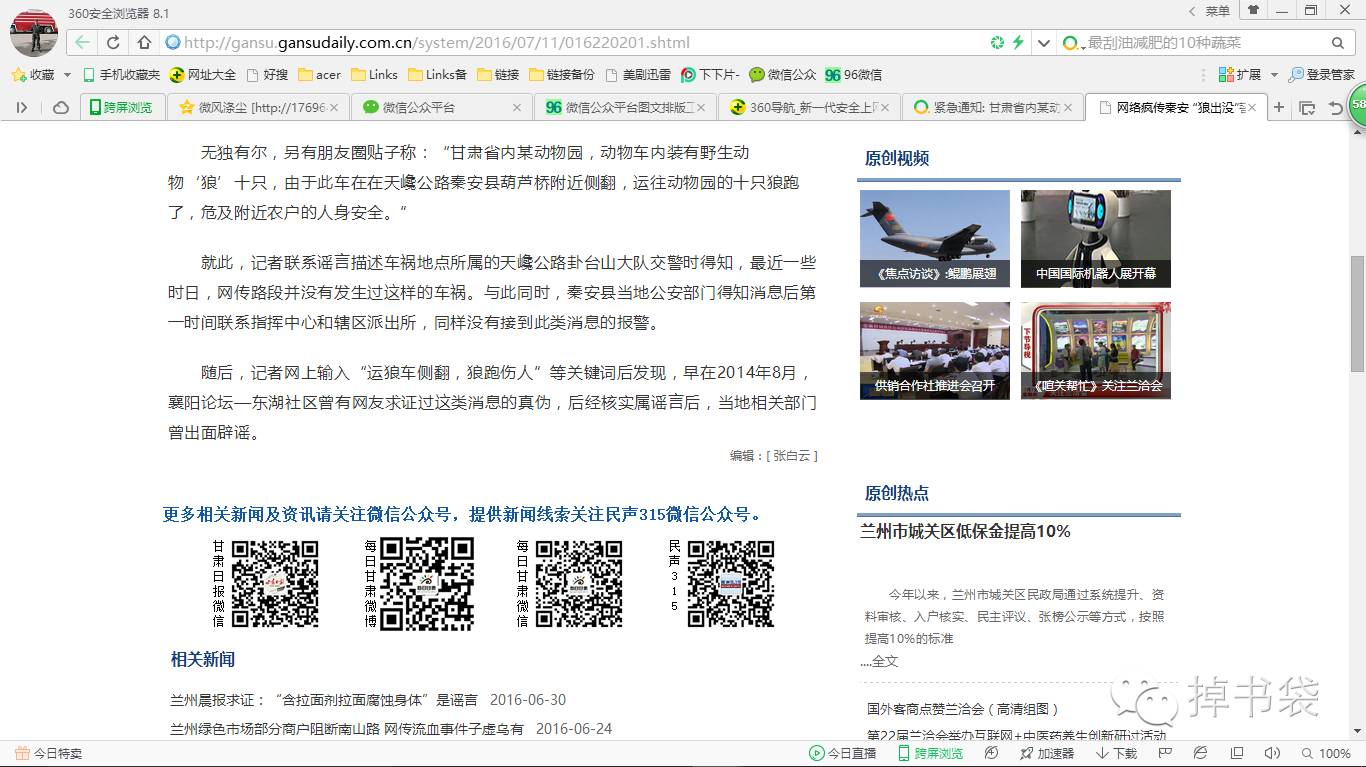
Task: Open the 收藏 favorites star
Action: (34, 75)
